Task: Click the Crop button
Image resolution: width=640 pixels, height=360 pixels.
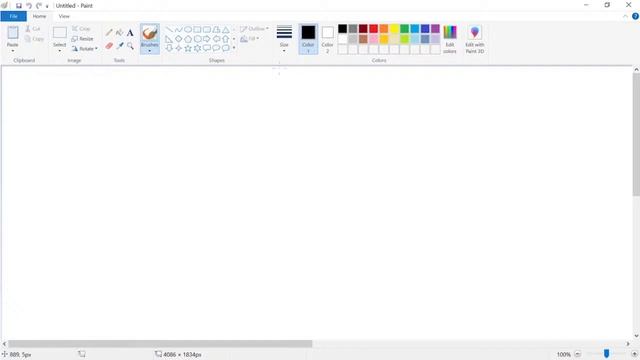Action: [x=81, y=29]
